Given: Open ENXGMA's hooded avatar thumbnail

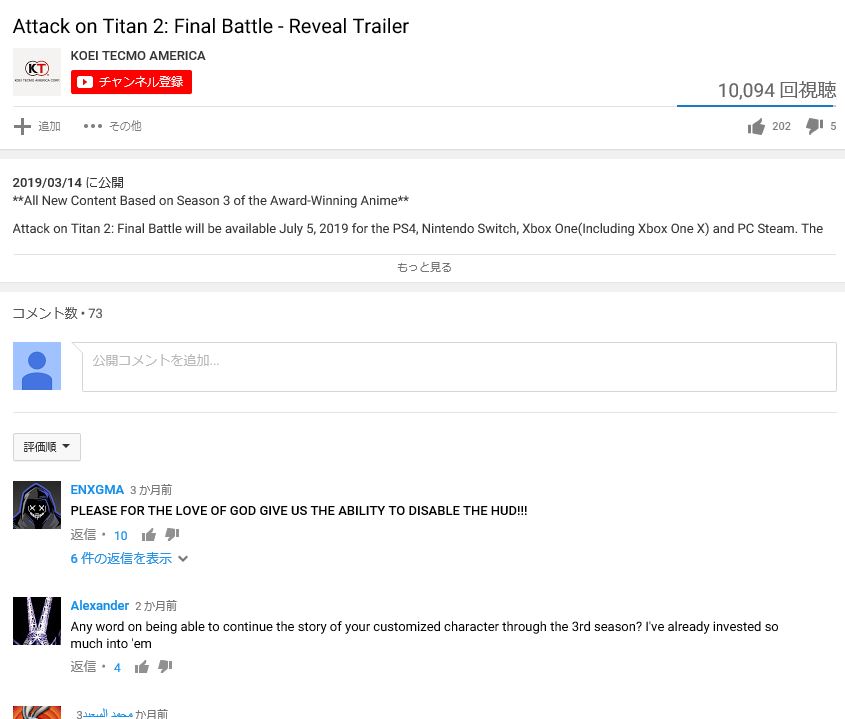Looking at the screenshot, I should coord(37,505).
